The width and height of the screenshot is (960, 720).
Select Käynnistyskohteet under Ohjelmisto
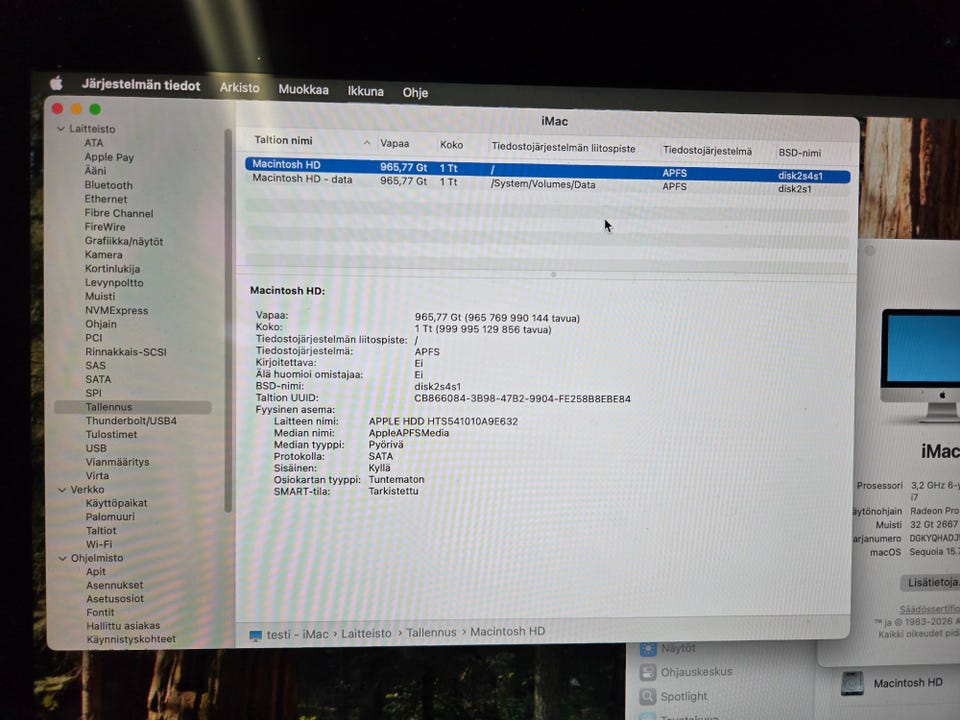(x=131, y=639)
